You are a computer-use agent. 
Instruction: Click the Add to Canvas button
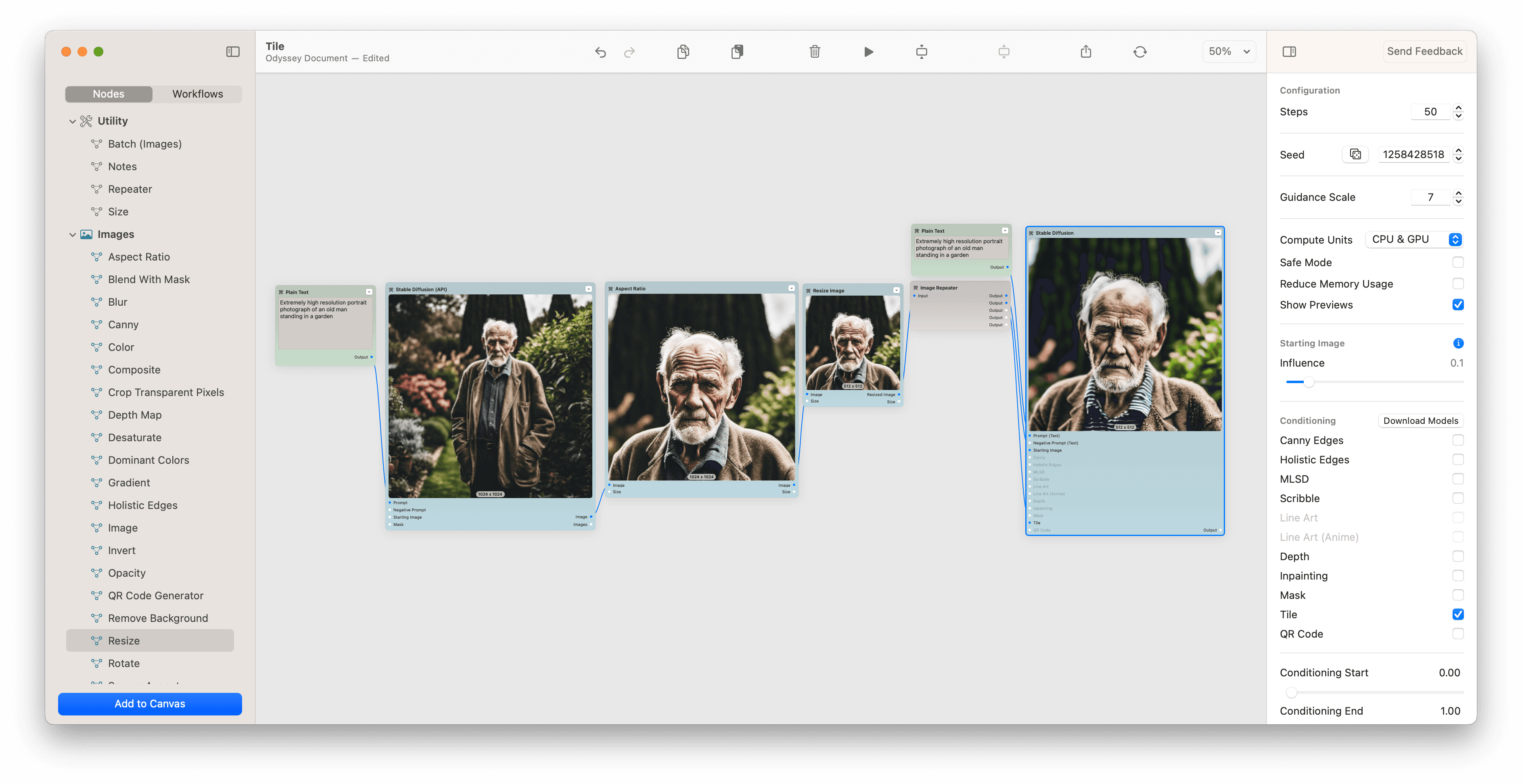[x=149, y=704]
